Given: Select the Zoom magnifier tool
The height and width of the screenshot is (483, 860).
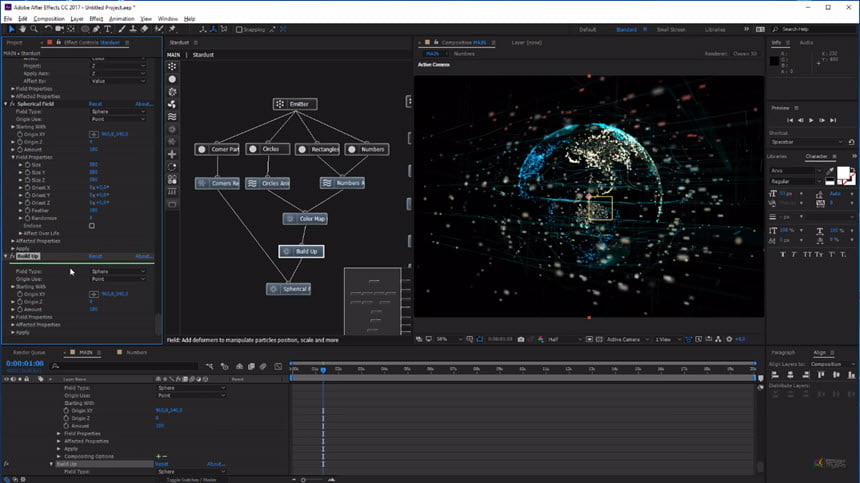Looking at the screenshot, I should coord(34,29).
